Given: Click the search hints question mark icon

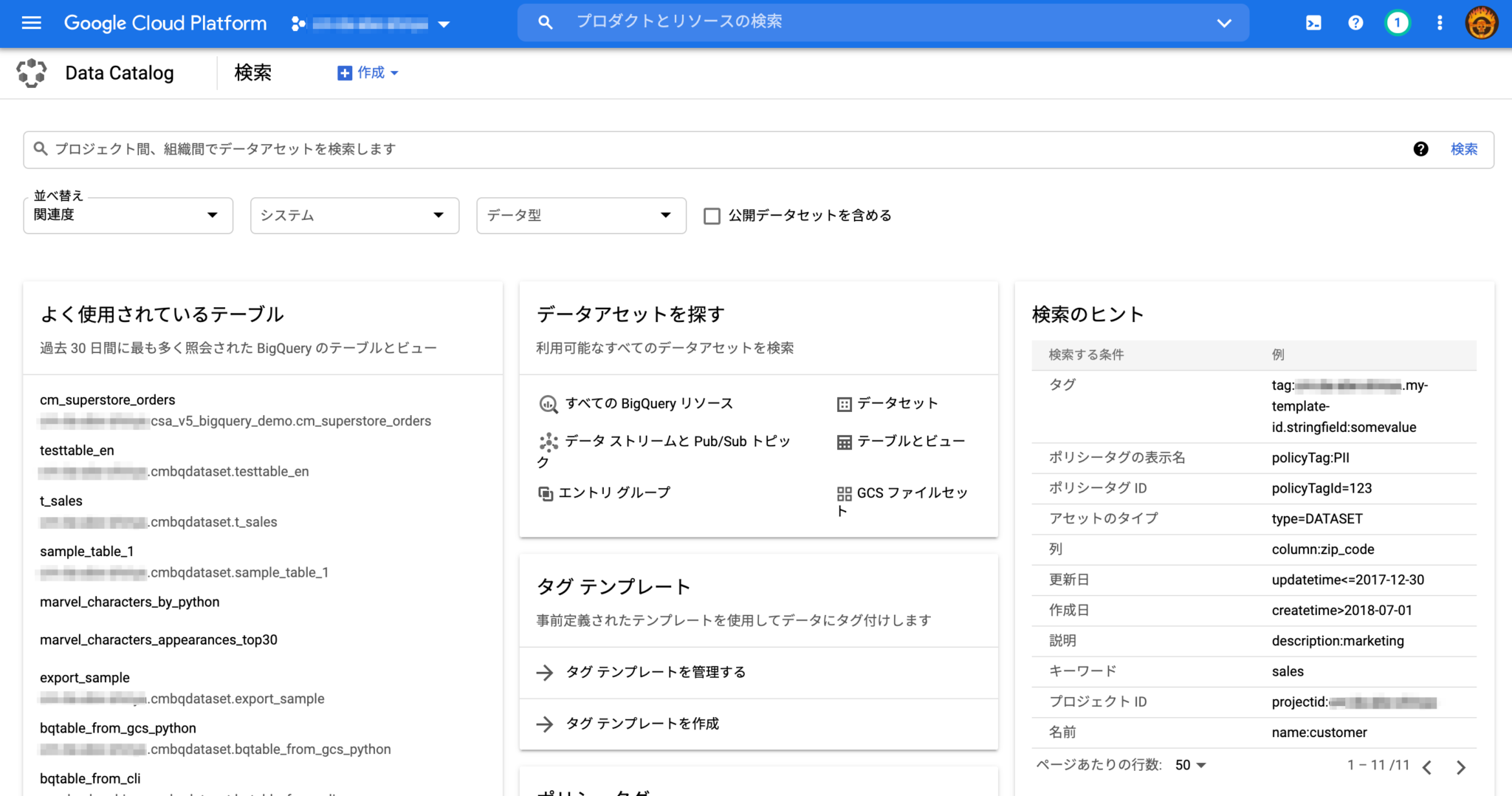Looking at the screenshot, I should click(1421, 149).
